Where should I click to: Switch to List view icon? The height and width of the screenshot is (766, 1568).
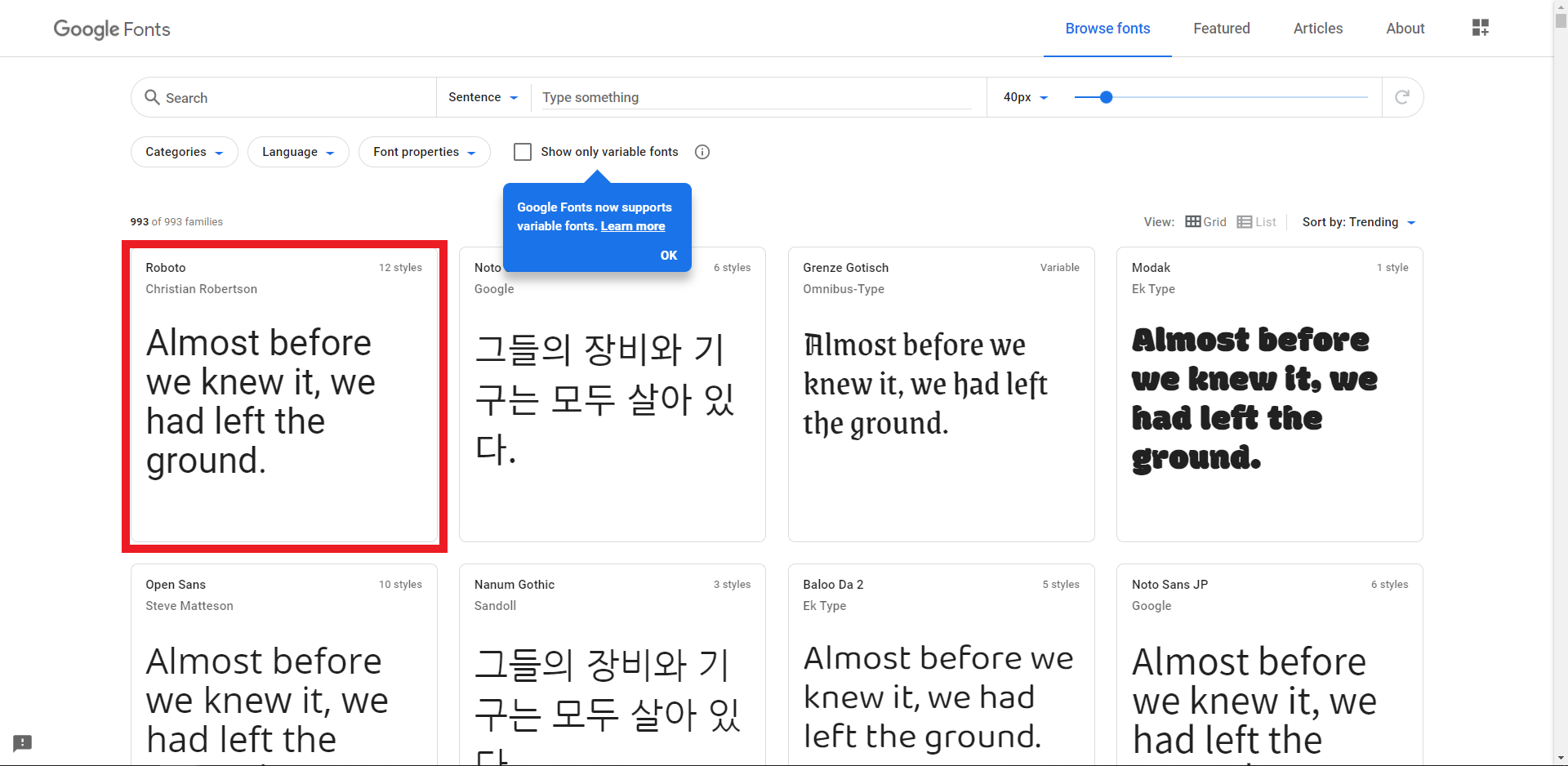(x=1245, y=222)
